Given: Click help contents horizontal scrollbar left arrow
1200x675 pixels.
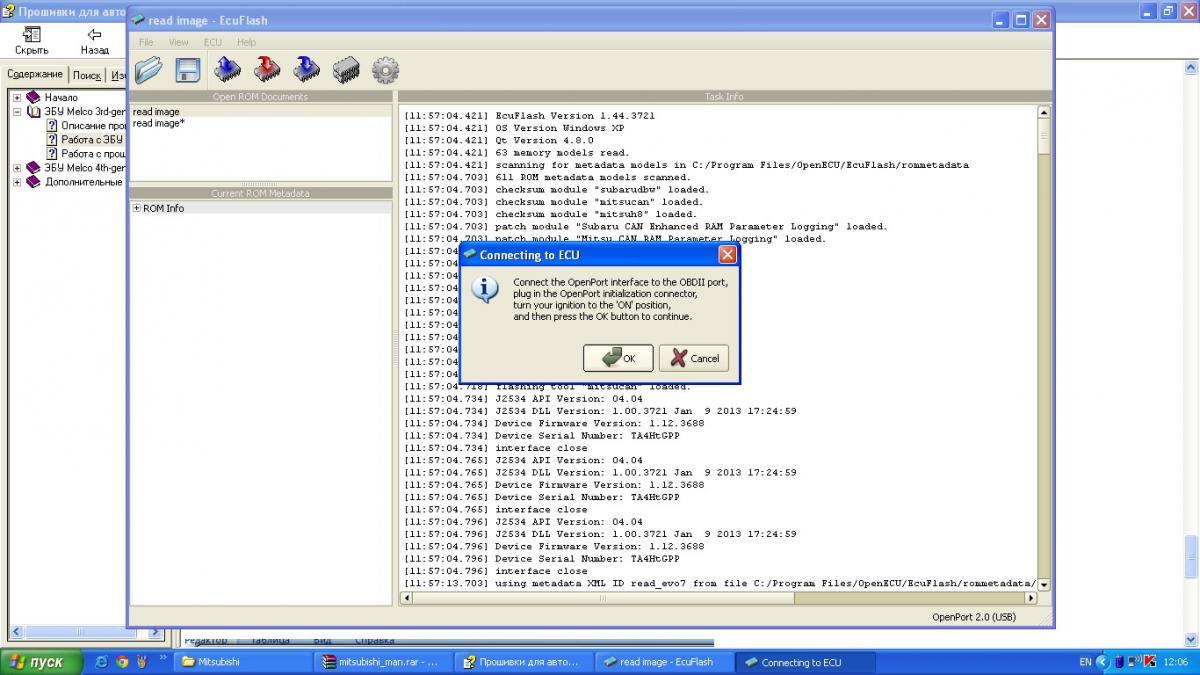Looking at the screenshot, I should point(15,633).
